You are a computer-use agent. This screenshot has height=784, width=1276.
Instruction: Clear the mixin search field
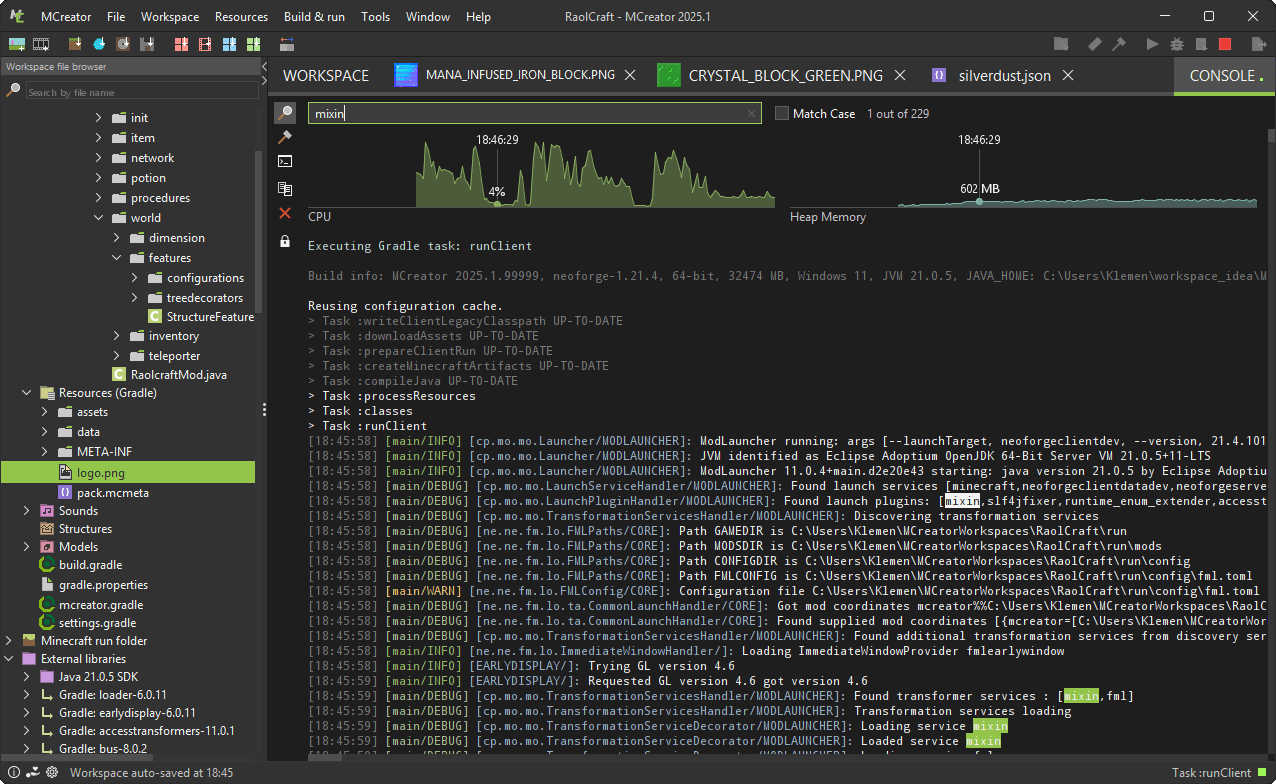[x=752, y=114]
